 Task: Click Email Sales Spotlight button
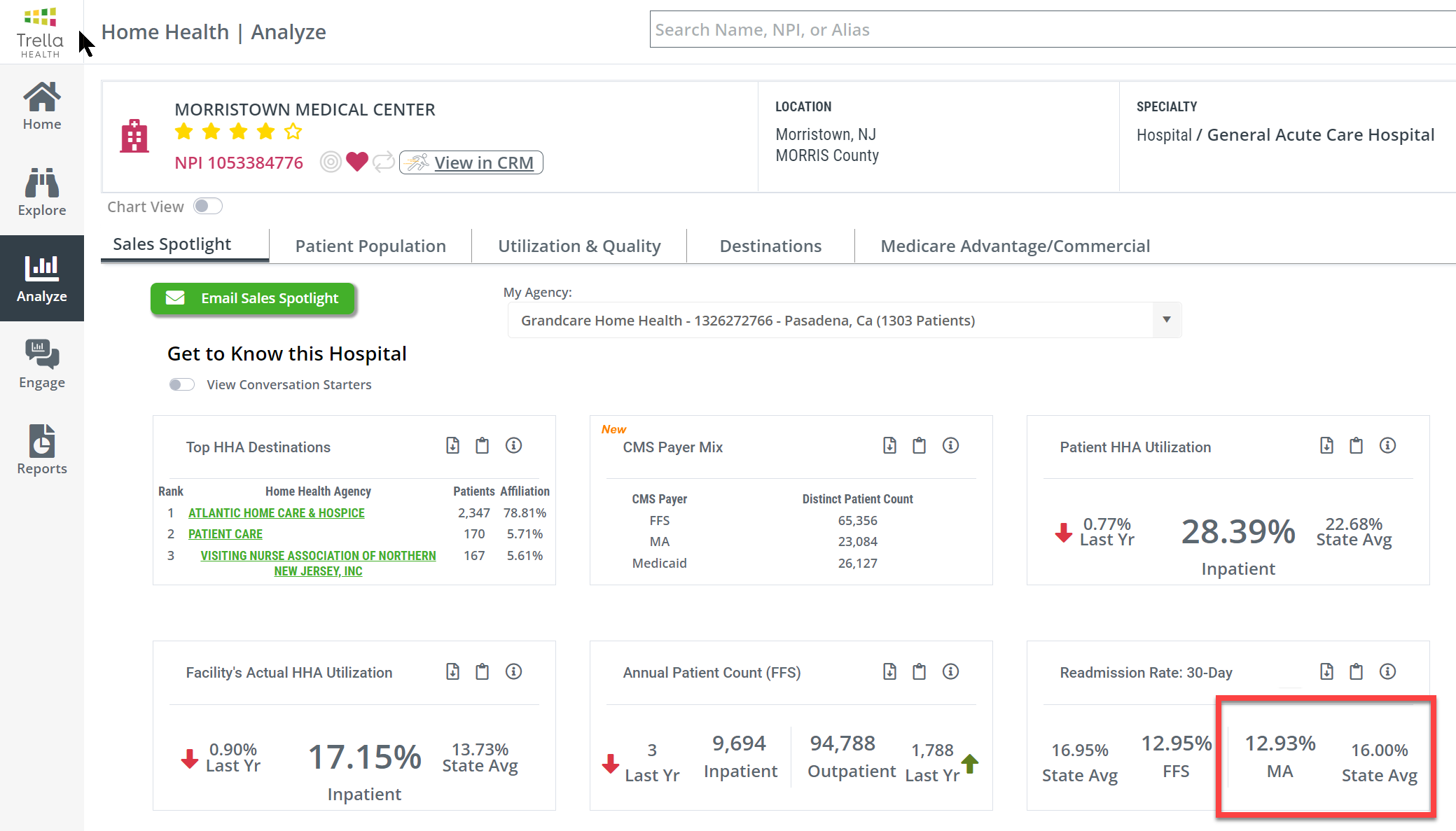pyautogui.click(x=253, y=299)
